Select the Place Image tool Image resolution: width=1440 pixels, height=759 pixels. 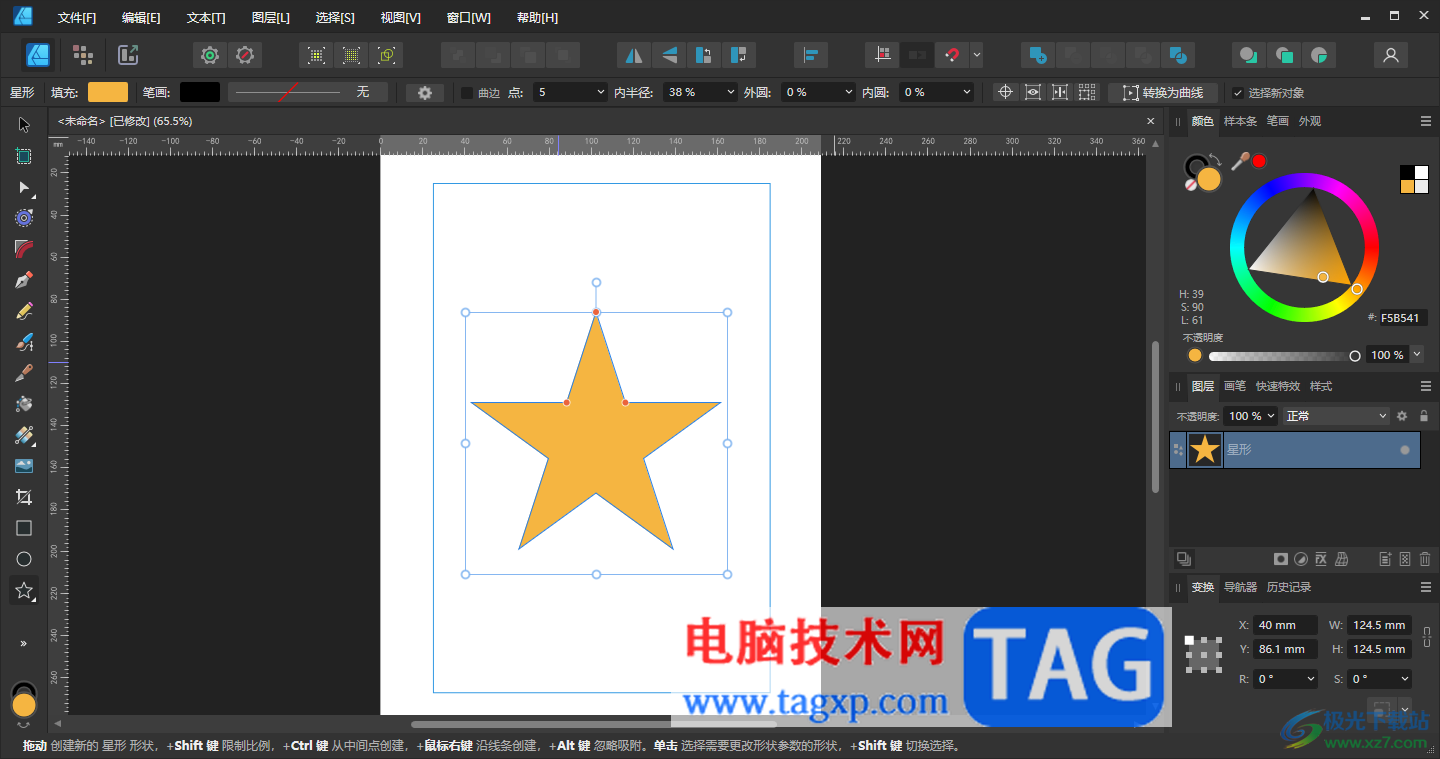[x=24, y=466]
